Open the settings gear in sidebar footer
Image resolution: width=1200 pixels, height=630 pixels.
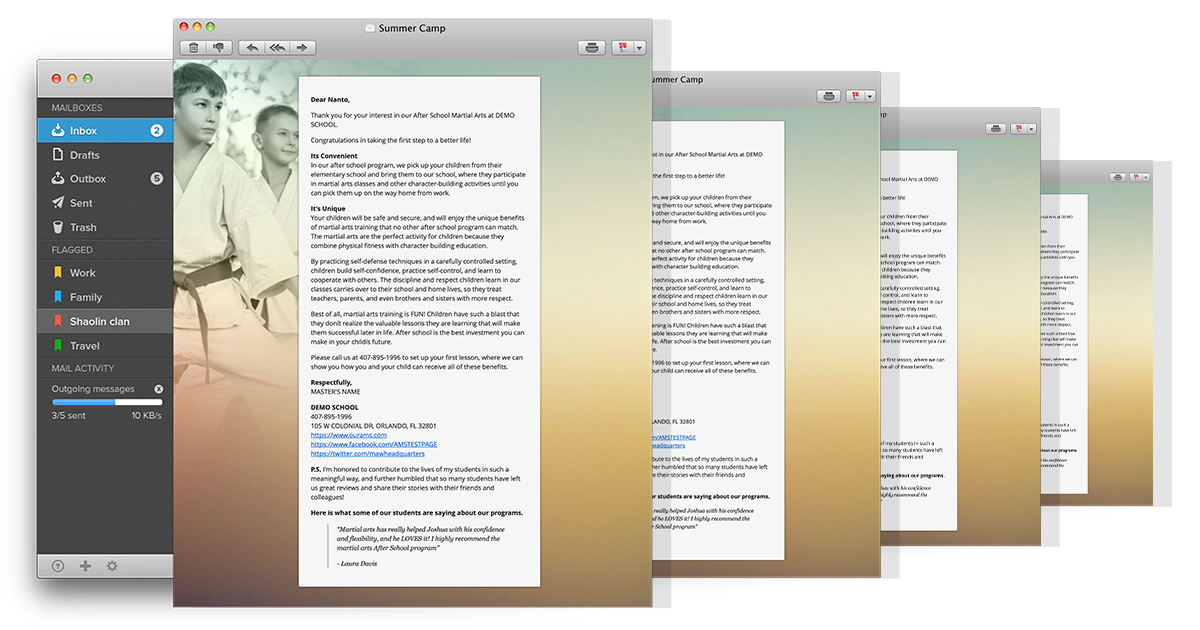tap(112, 566)
